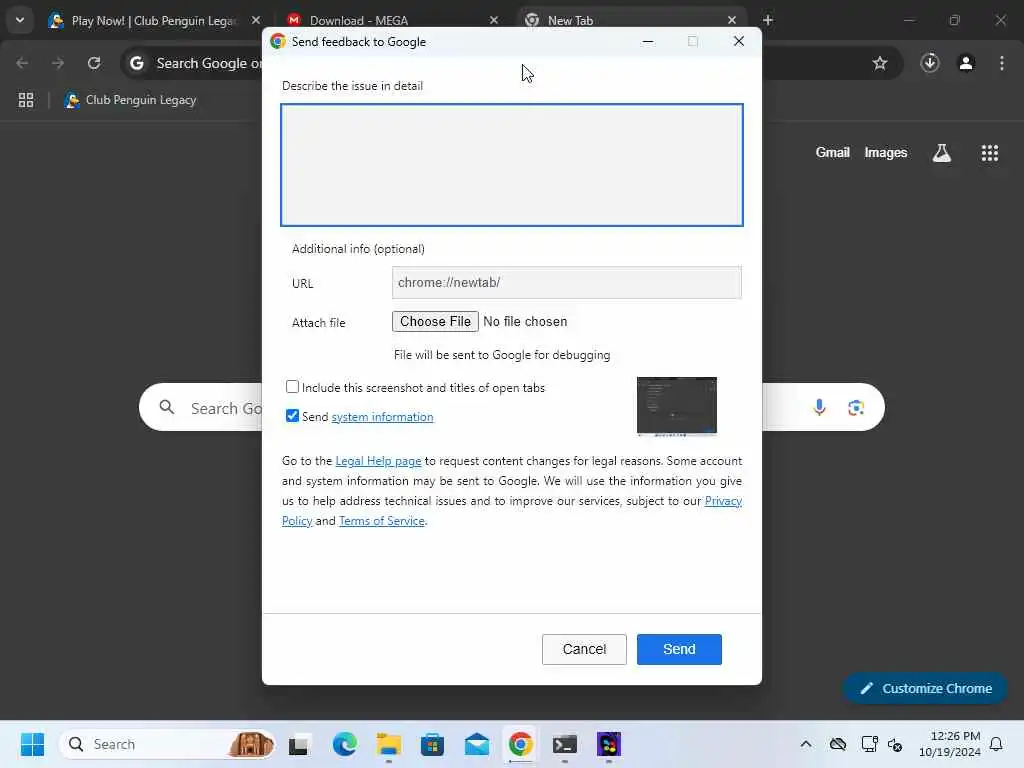Click the Google G icon in address bar

[136, 63]
